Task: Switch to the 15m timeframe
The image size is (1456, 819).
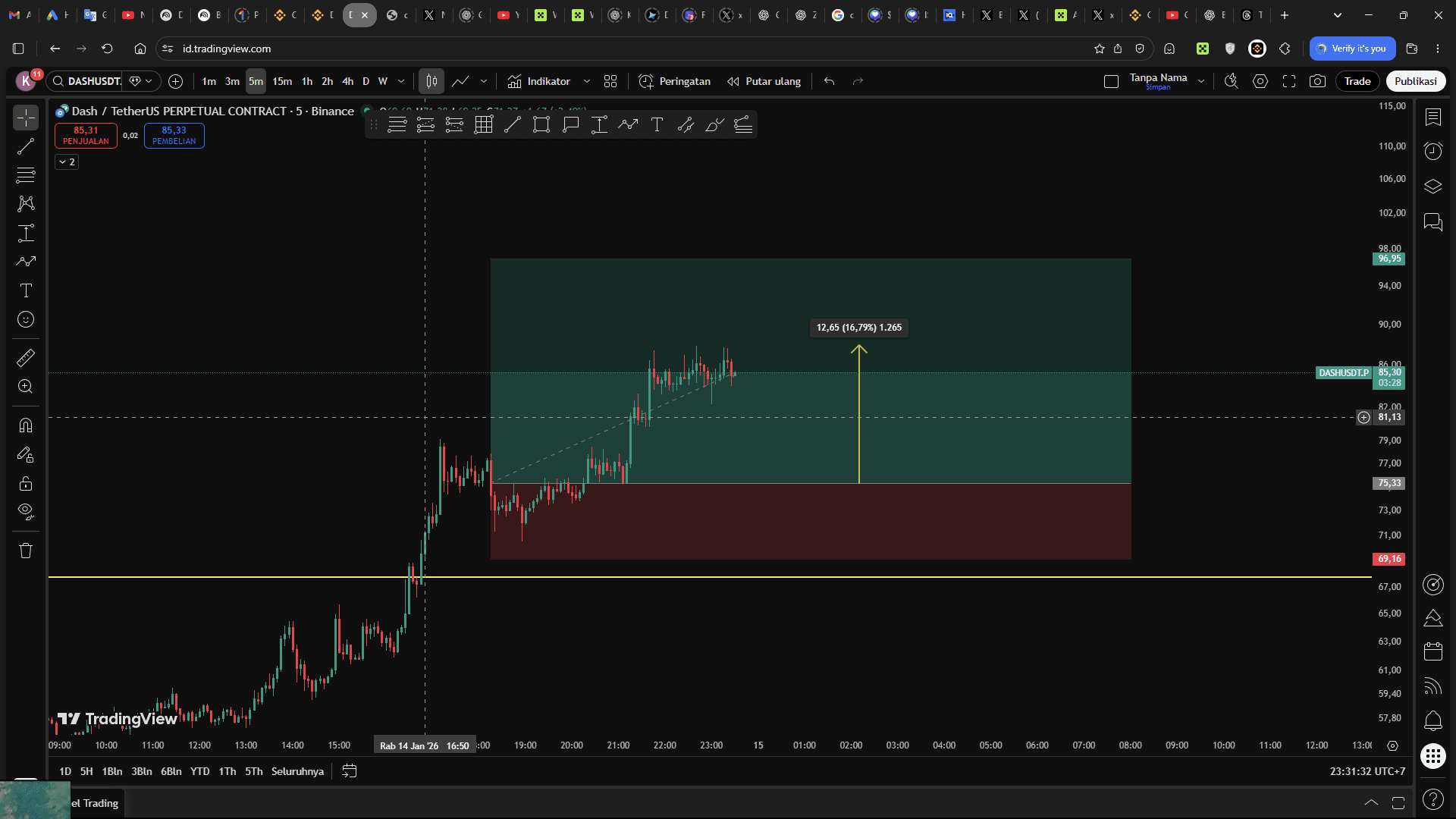Action: point(282,81)
